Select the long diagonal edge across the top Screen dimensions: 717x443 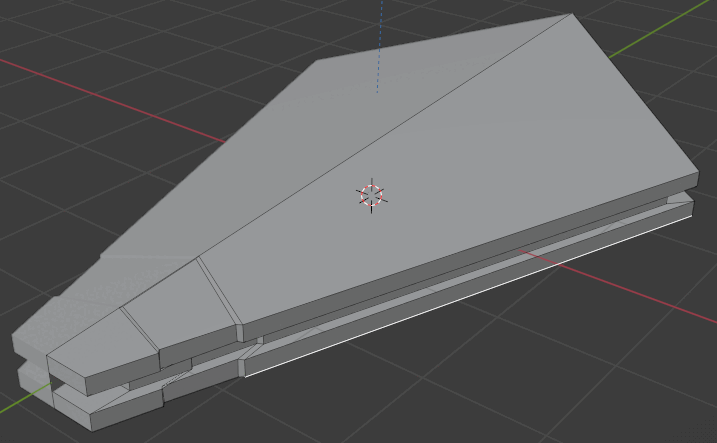pyautogui.click(x=384, y=136)
